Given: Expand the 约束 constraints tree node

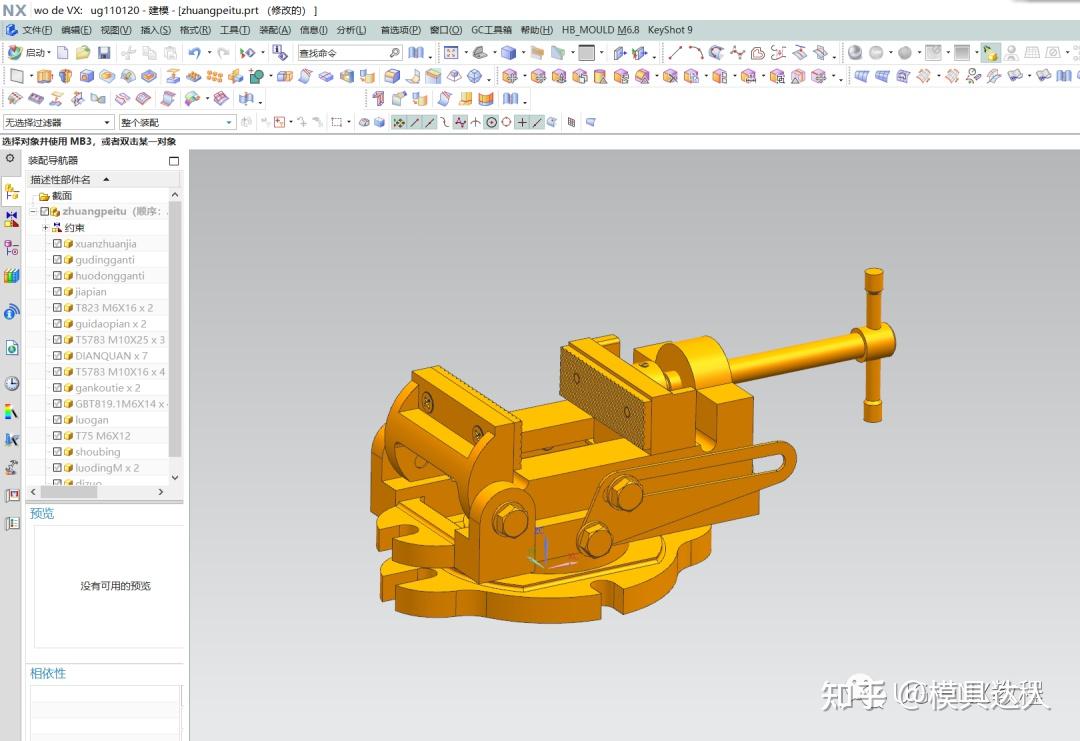Looking at the screenshot, I should [45, 227].
